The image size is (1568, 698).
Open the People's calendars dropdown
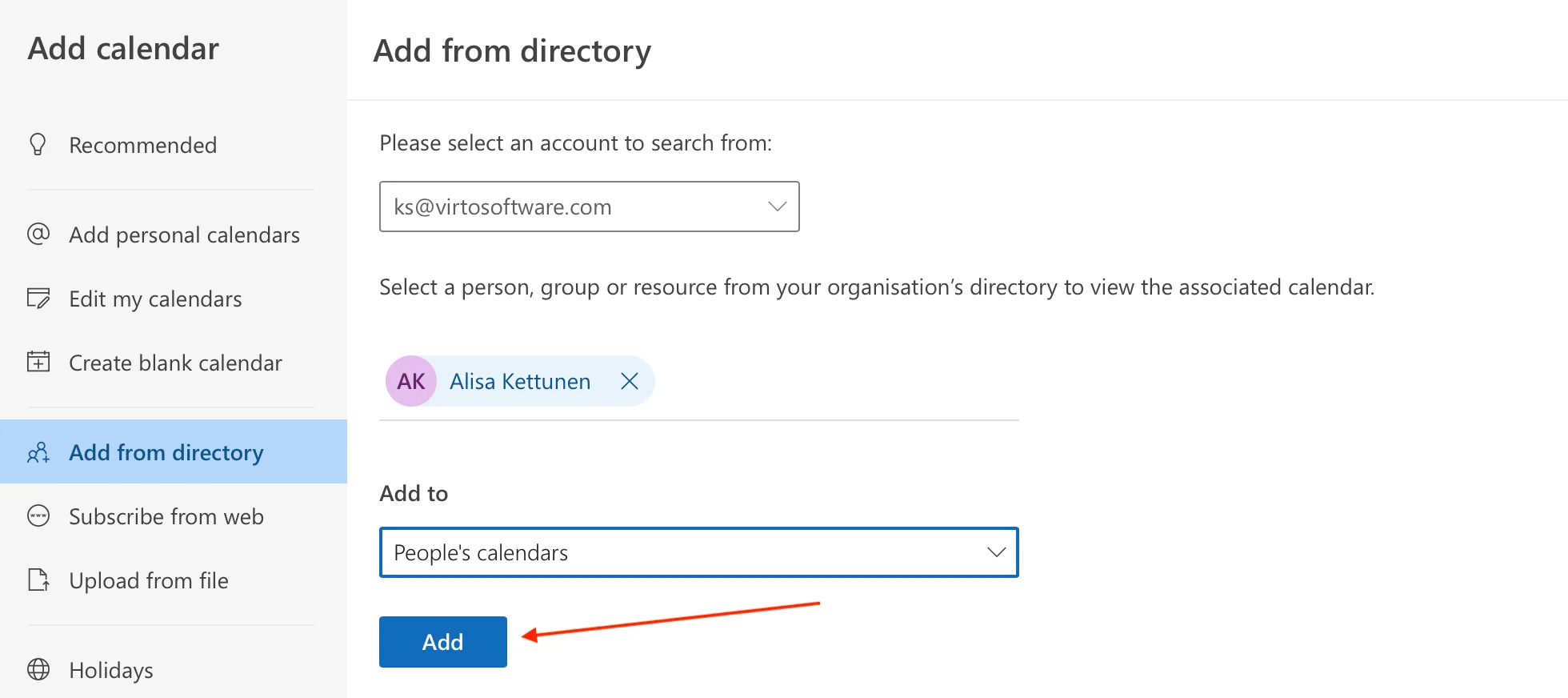[x=698, y=552]
